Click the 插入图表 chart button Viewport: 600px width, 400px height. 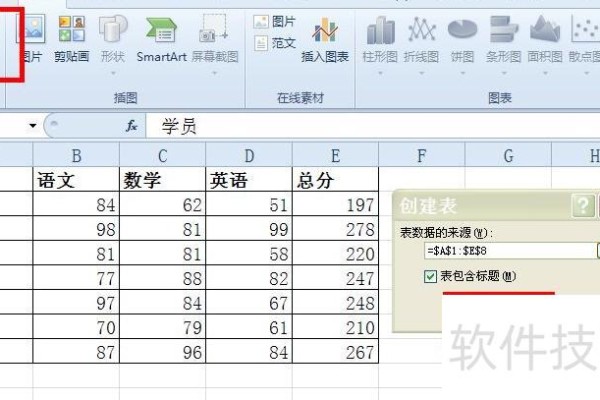(x=325, y=40)
